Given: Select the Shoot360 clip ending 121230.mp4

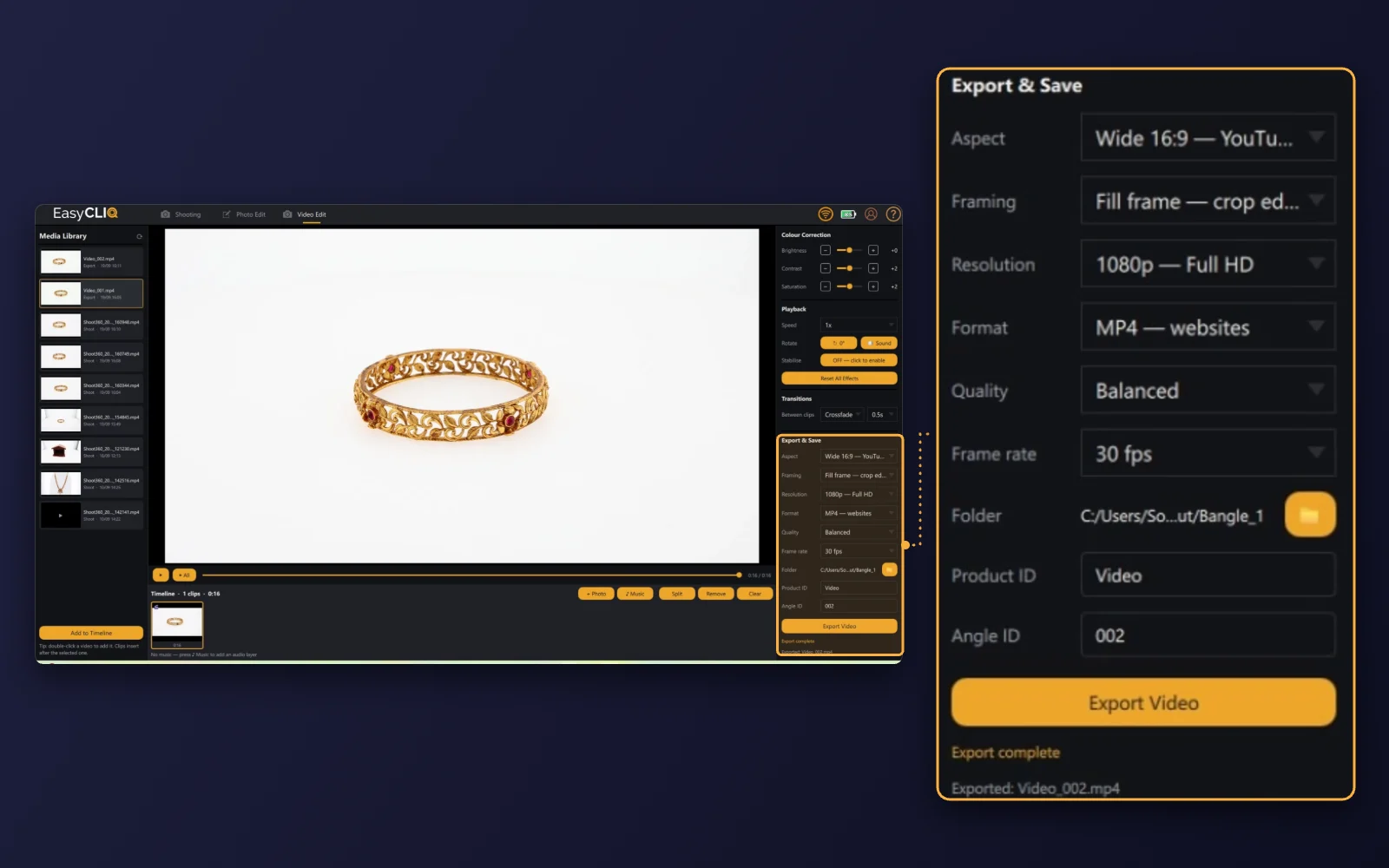Looking at the screenshot, I should (x=91, y=451).
